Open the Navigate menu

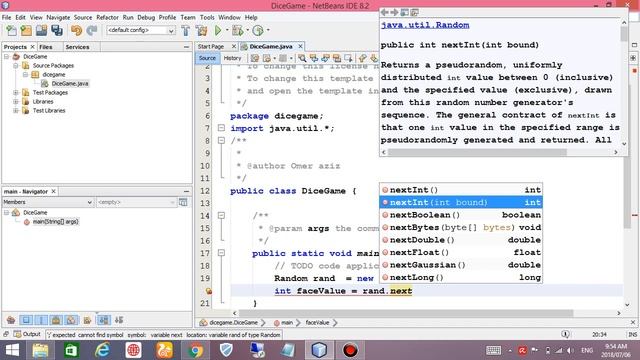coord(58,18)
